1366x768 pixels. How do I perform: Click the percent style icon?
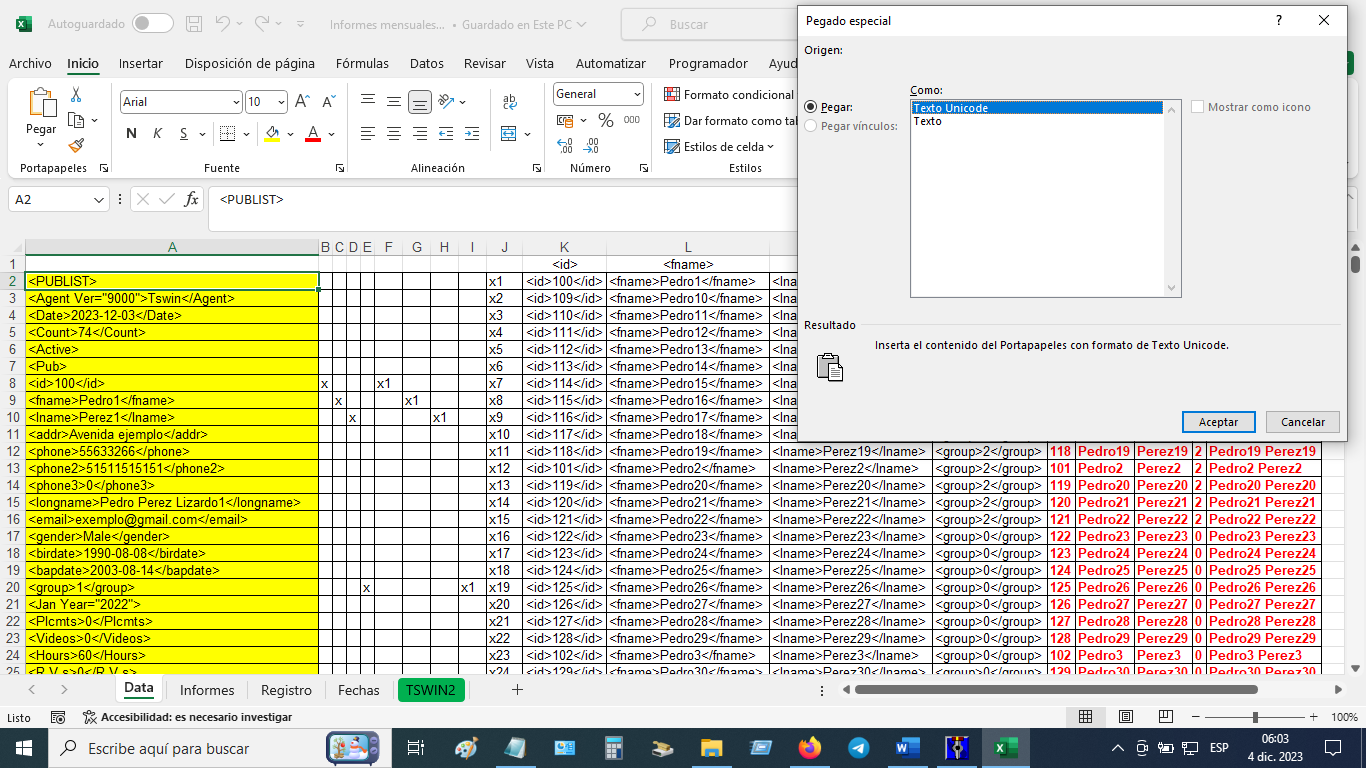click(606, 120)
